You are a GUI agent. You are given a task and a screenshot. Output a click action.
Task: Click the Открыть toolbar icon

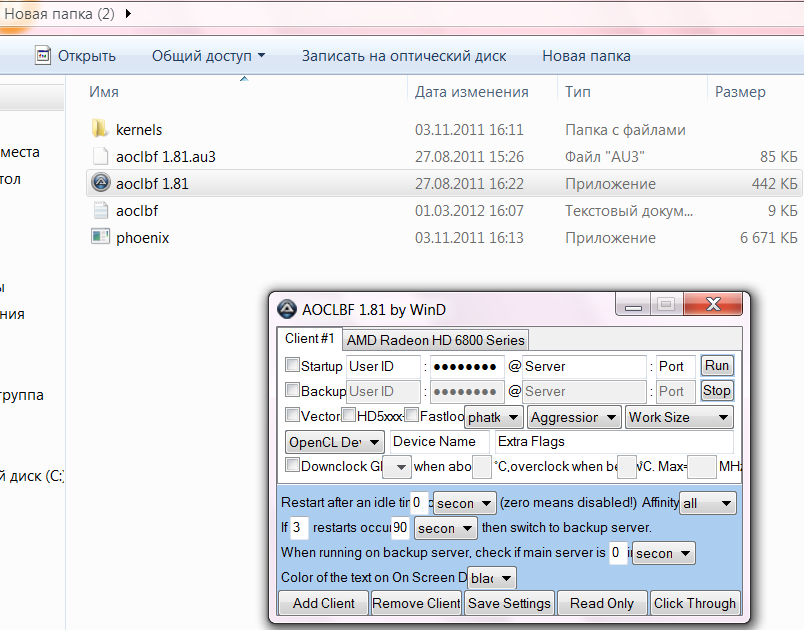(43, 55)
